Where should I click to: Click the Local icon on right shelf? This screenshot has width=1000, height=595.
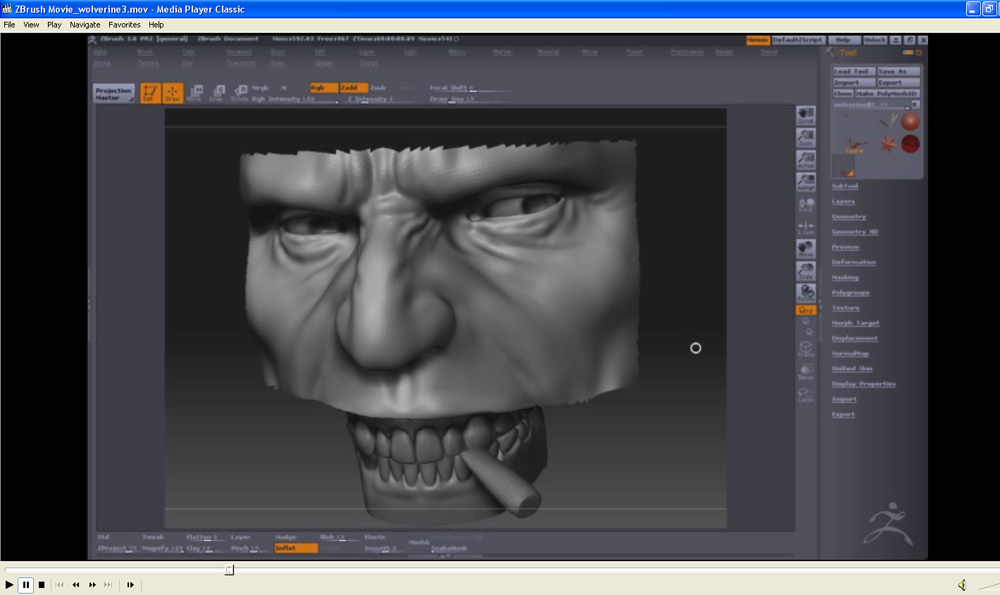[x=805, y=205]
